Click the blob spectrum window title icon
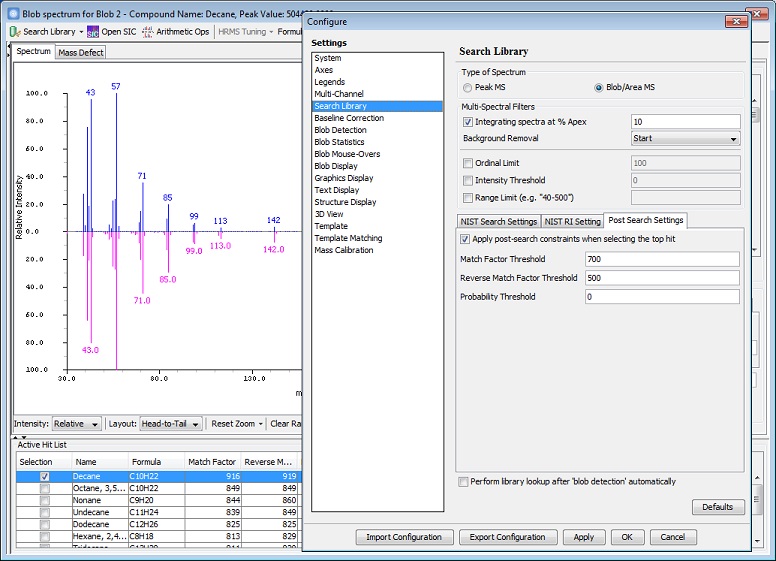The width and height of the screenshot is (776, 561). 13,15
